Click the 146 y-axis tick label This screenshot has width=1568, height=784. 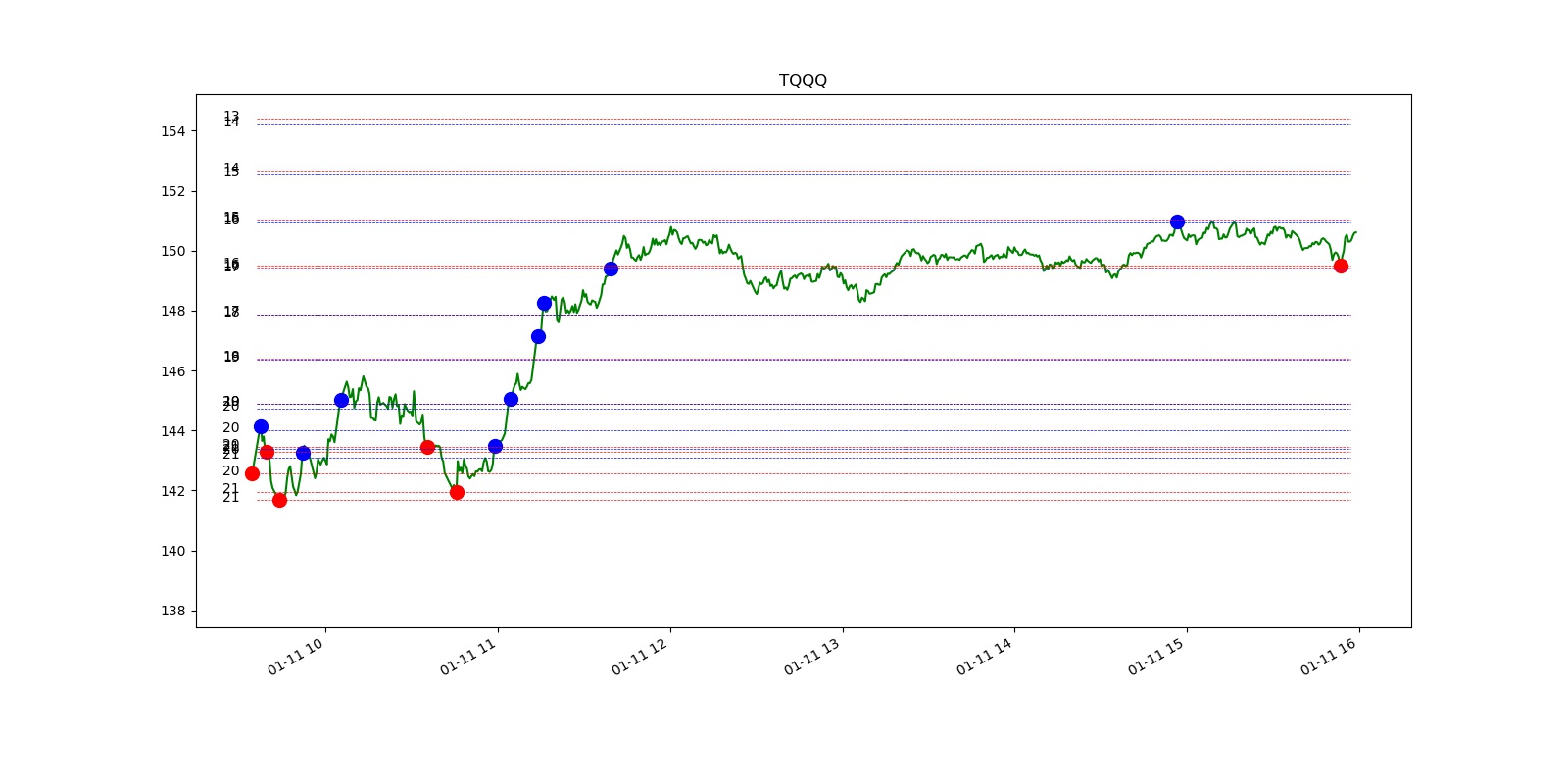[172, 371]
